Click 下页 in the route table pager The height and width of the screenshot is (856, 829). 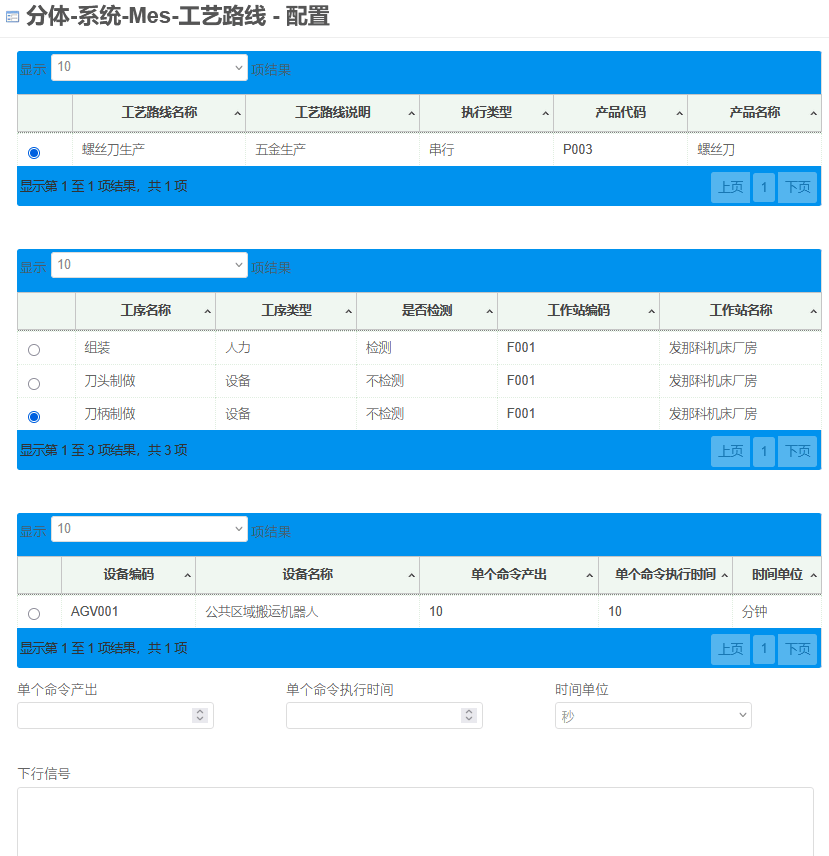pyautogui.click(x=797, y=188)
